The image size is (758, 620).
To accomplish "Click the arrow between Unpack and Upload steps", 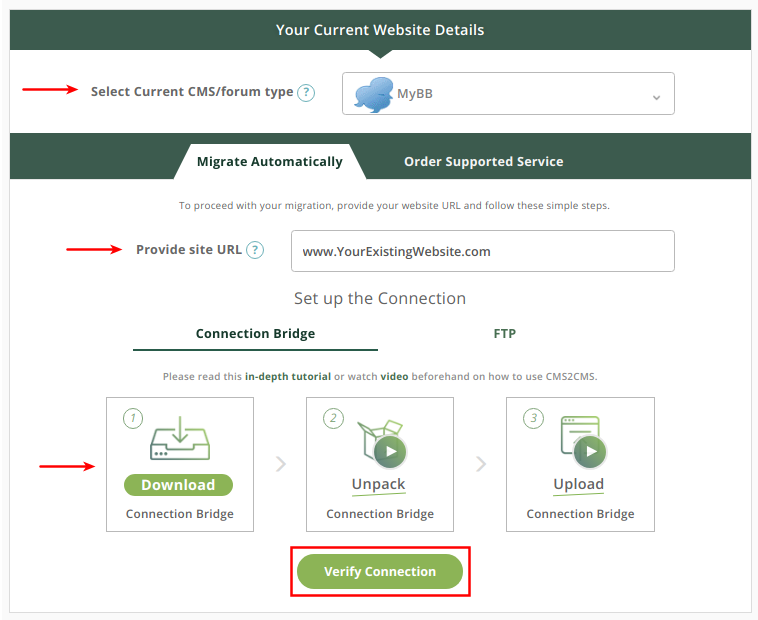I will click(x=481, y=464).
